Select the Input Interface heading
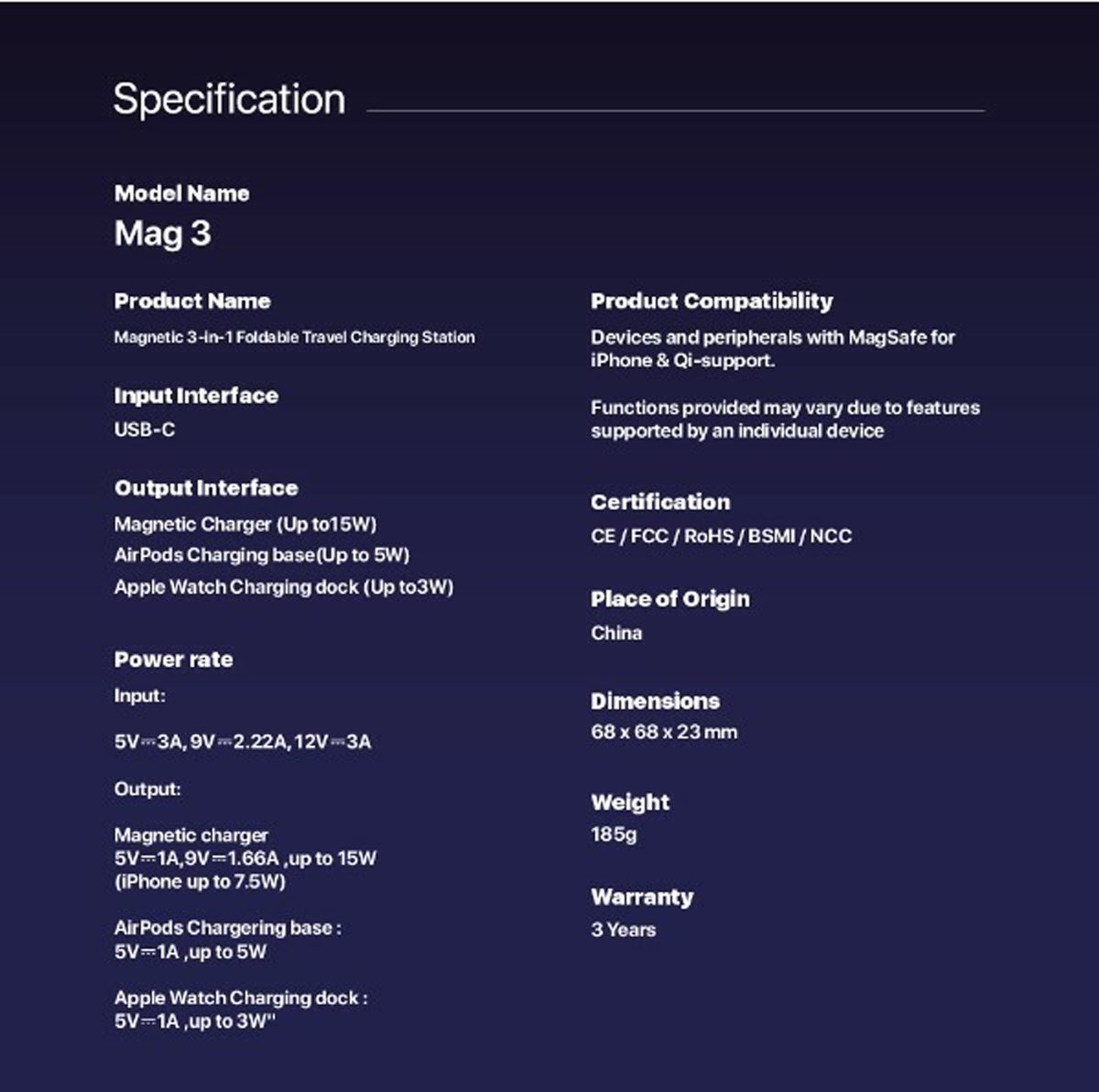 [x=196, y=396]
